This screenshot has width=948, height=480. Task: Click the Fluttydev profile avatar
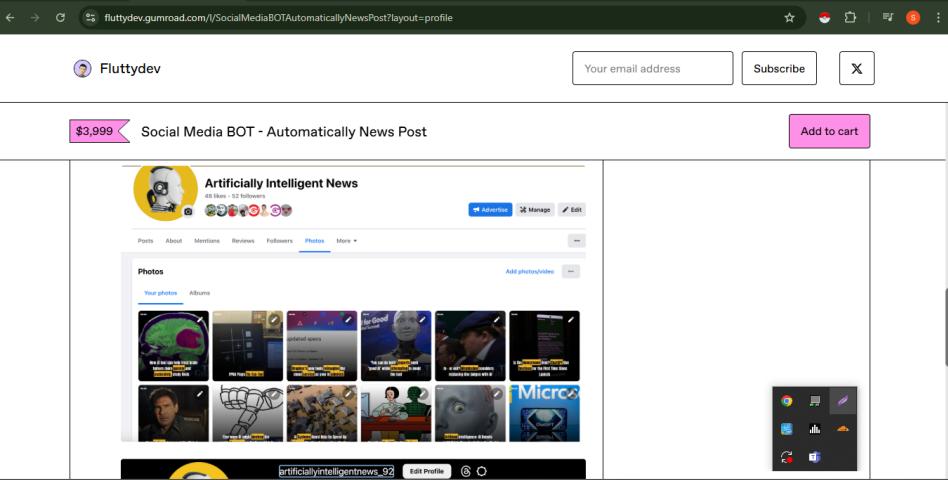click(83, 68)
